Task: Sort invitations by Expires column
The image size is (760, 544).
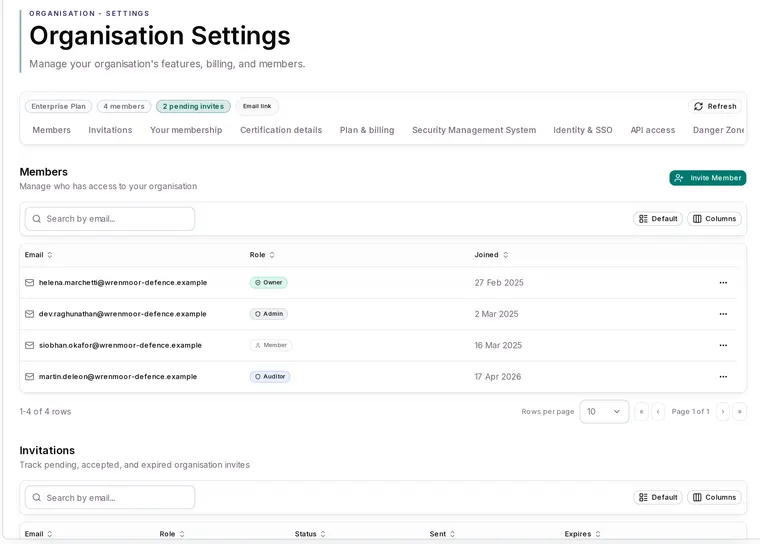Action: (582, 534)
